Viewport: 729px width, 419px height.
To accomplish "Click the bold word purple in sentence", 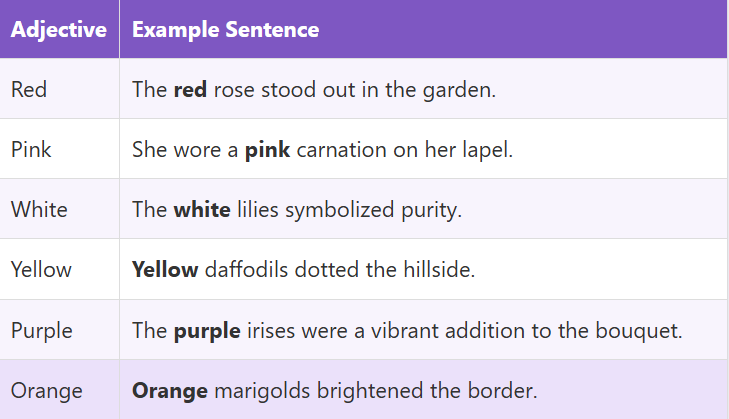I will (x=207, y=329).
